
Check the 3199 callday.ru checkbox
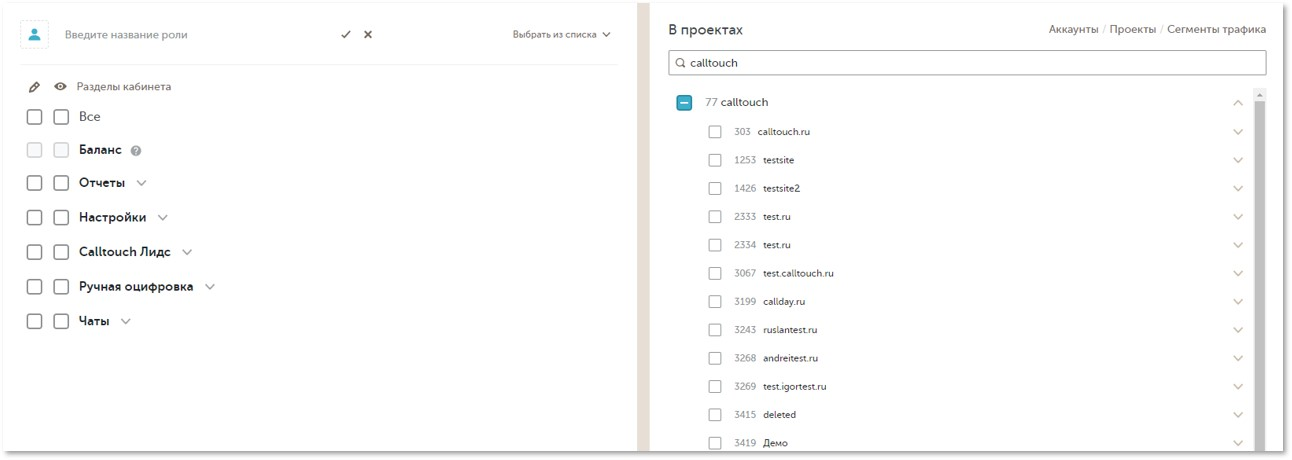(x=715, y=301)
